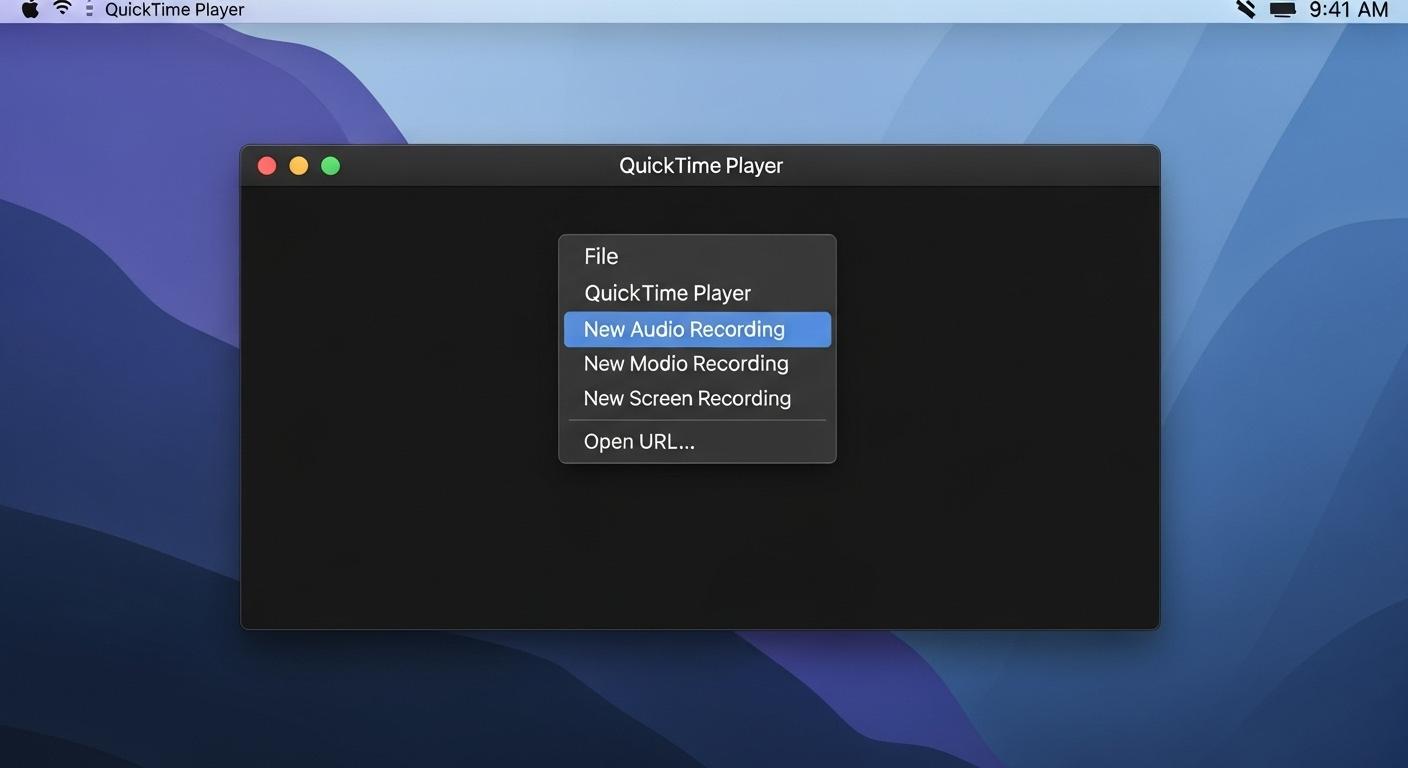Screen dimensions: 1408x768
Task: Start a New Screen Recording
Action: [687, 398]
